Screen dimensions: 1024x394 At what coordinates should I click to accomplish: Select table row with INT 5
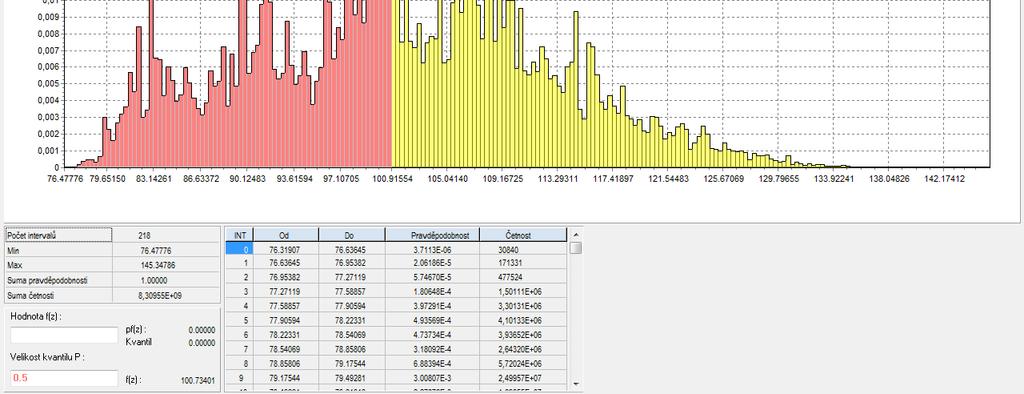click(x=396, y=320)
